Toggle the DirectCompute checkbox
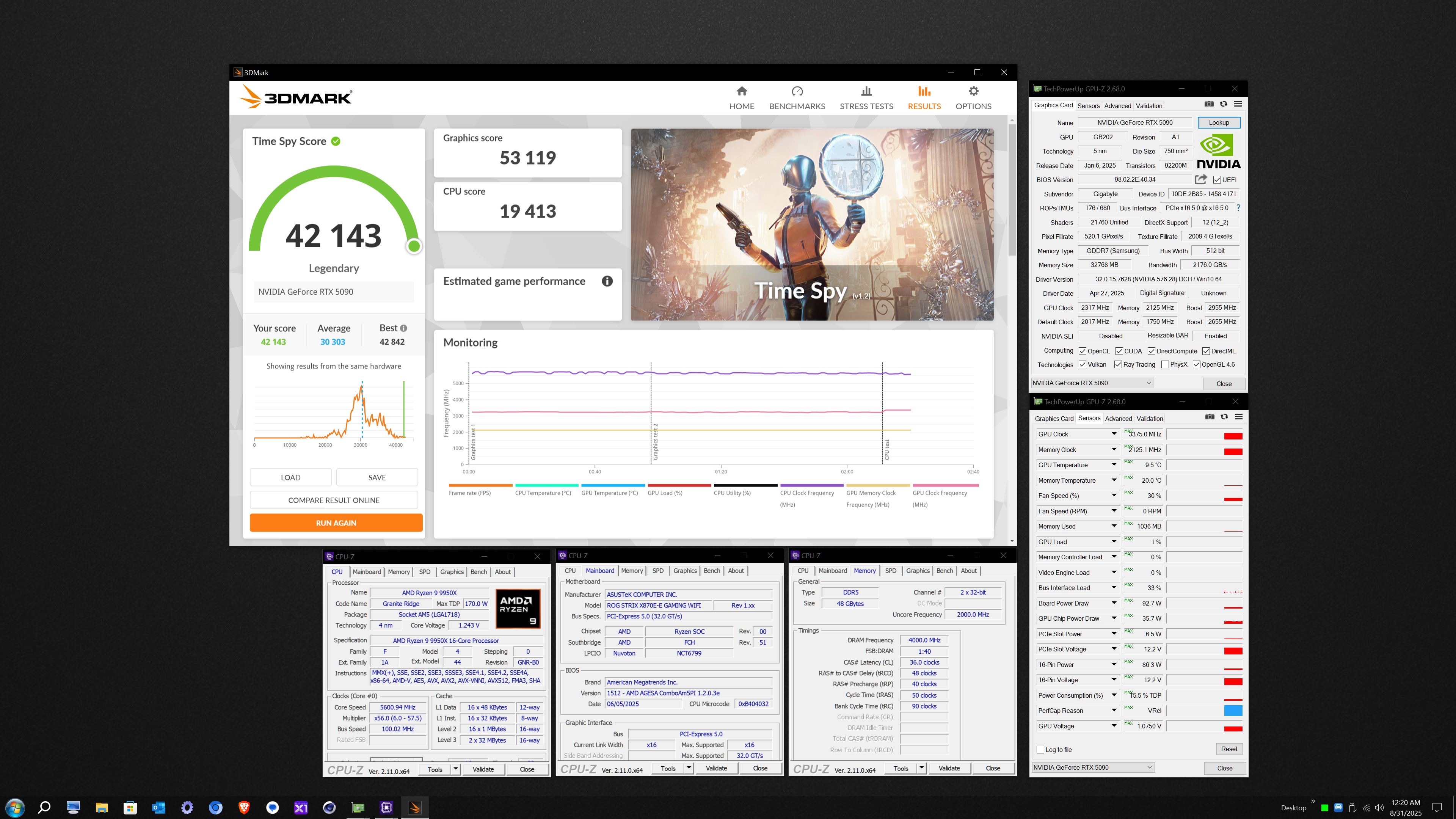Image resolution: width=1456 pixels, height=819 pixels. click(x=1152, y=351)
